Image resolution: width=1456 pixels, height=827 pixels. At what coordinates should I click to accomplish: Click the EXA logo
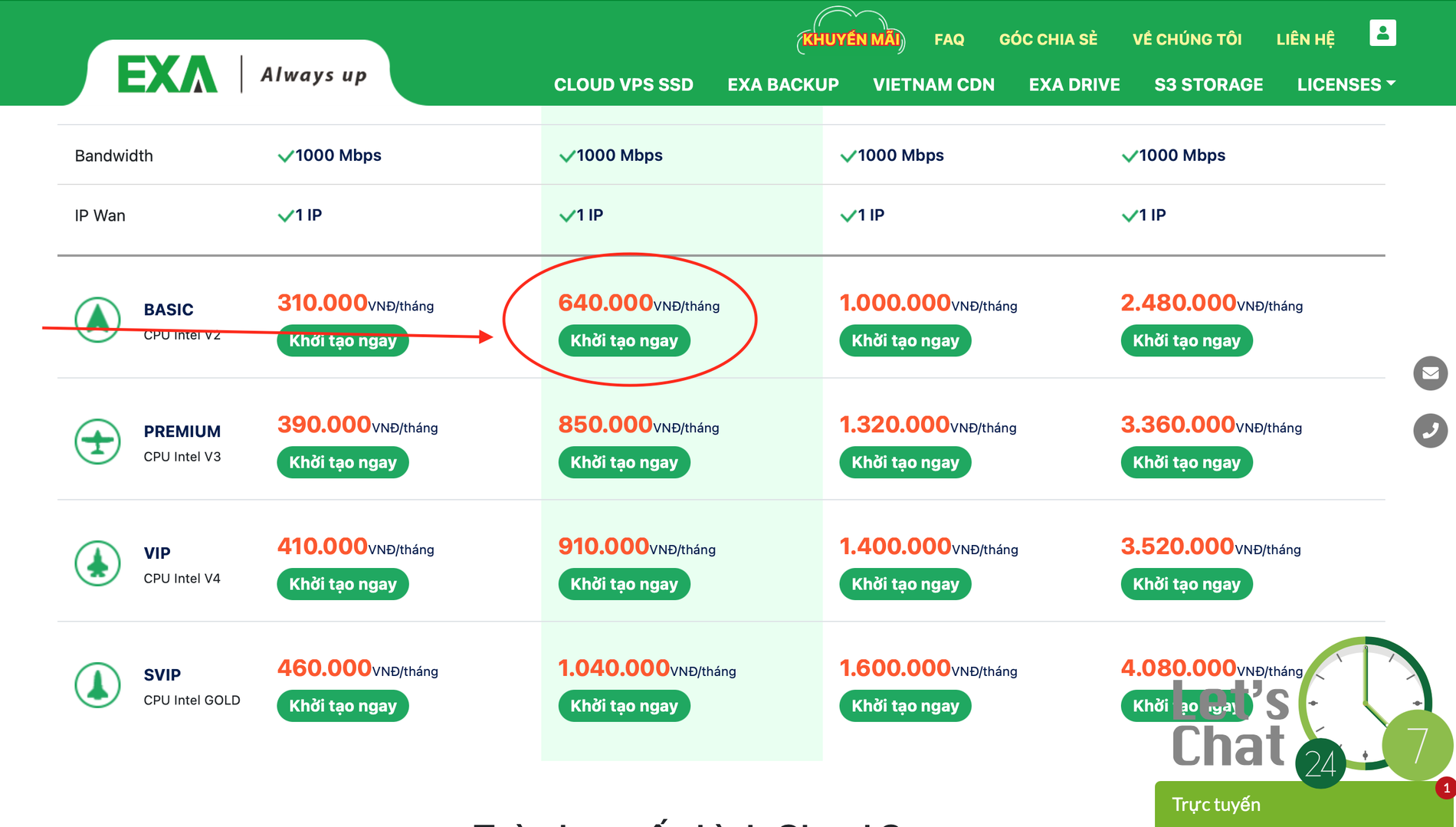(167, 74)
